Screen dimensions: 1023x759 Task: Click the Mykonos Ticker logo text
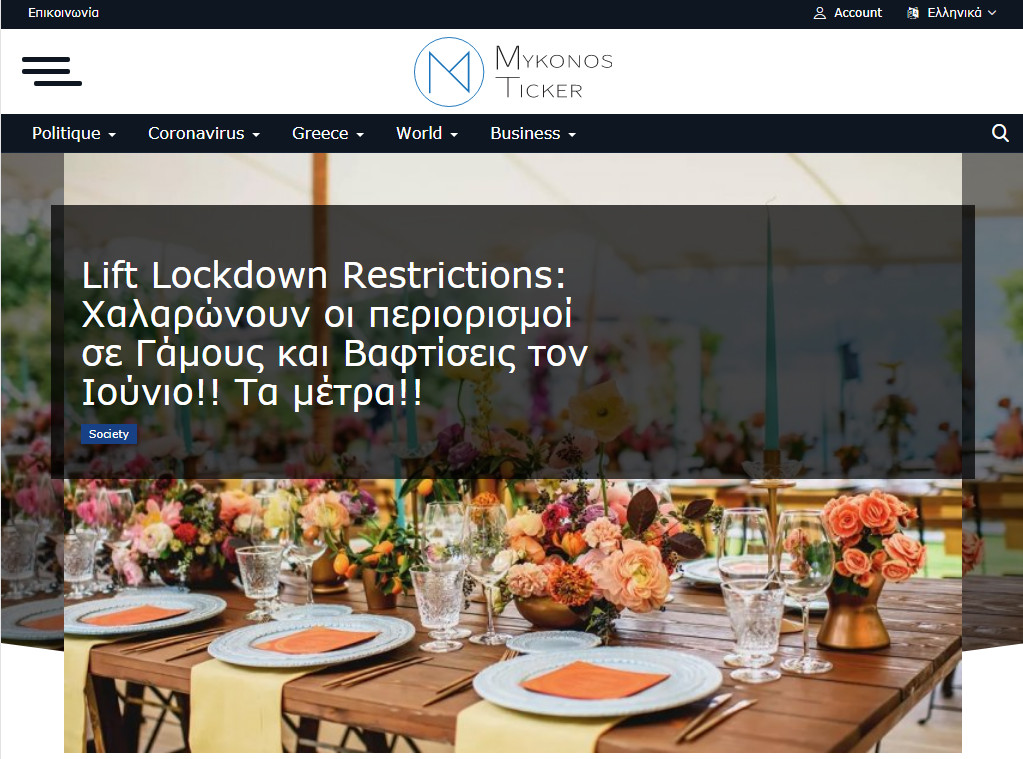[x=554, y=72]
